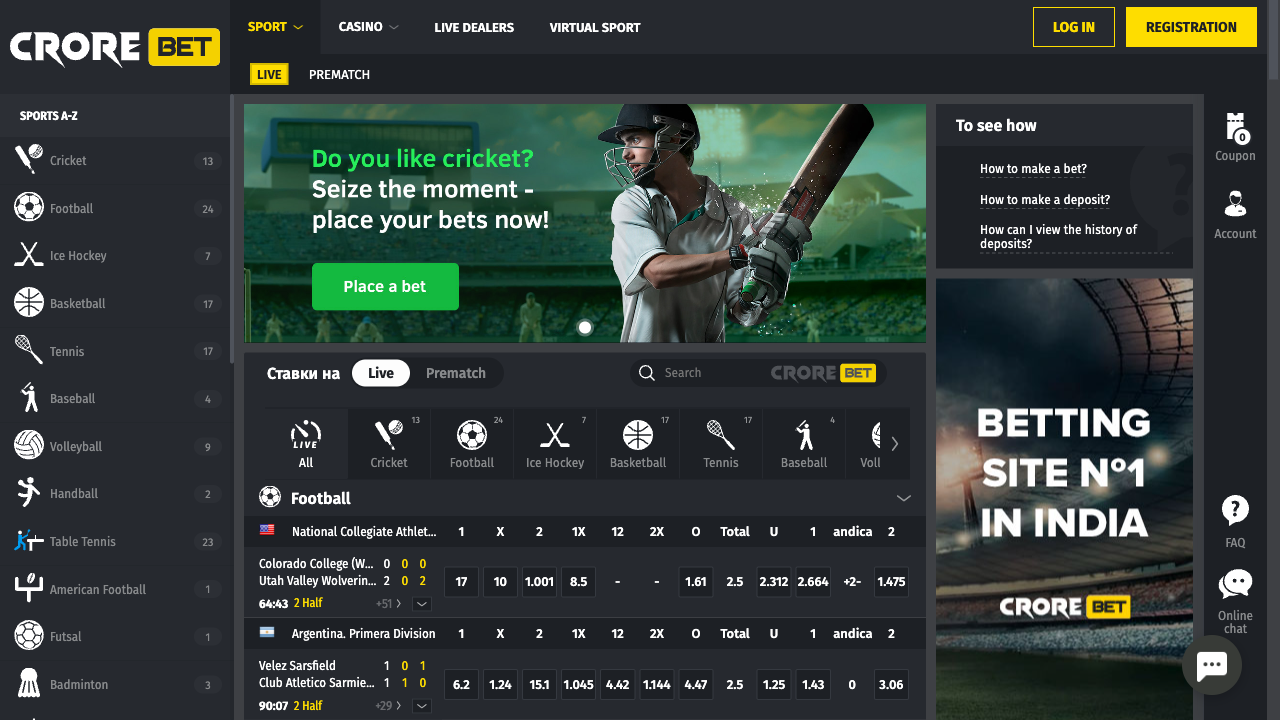Screen dimensions: 1280x720
Task: Filter live events by the Cricket icon tab
Action: pyautogui.click(x=389, y=443)
